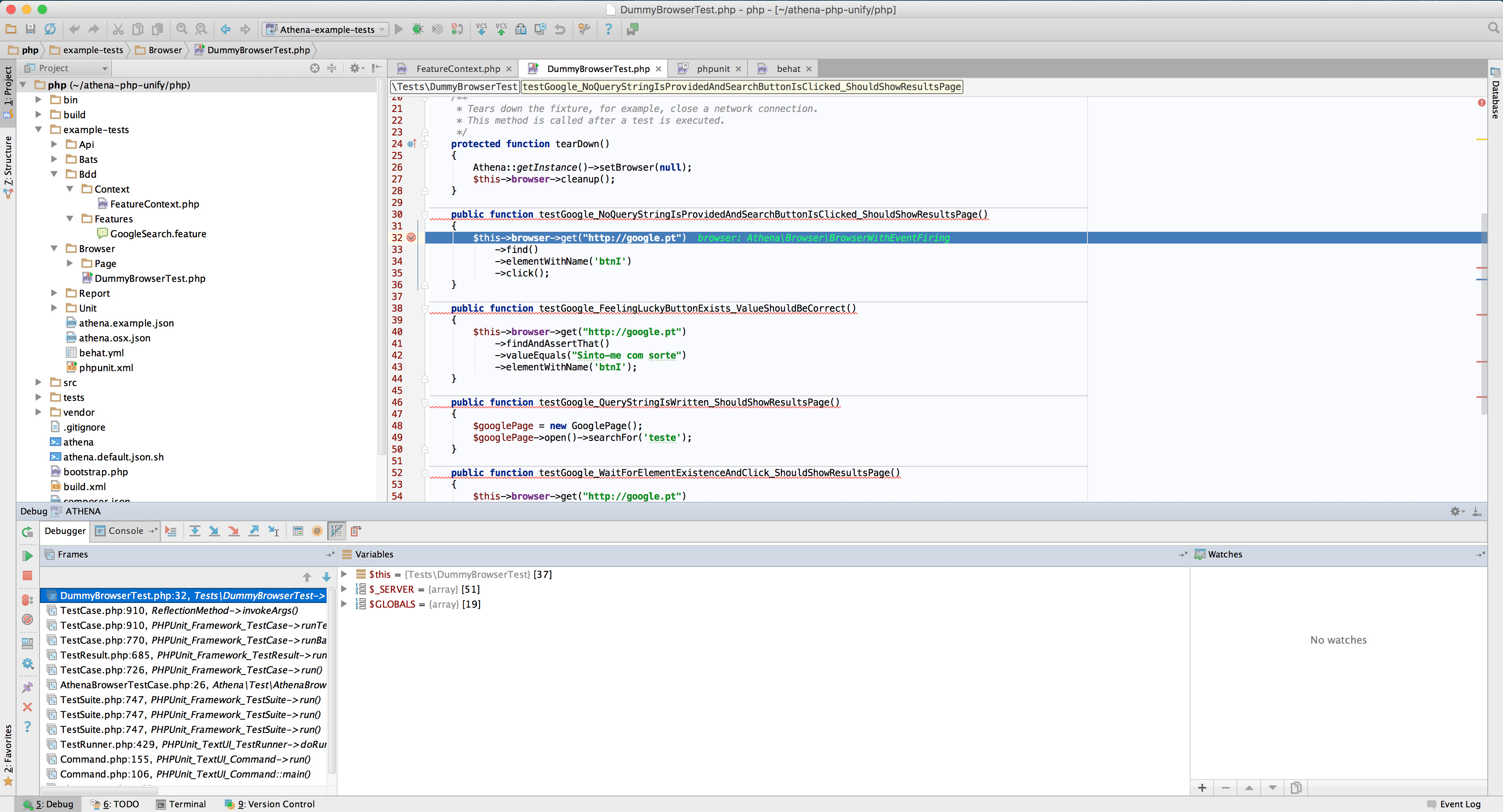This screenshot has width=1503, height=812.
Task: Select the TestResult.php:685 stack frame
Action: tap(187, 655)
